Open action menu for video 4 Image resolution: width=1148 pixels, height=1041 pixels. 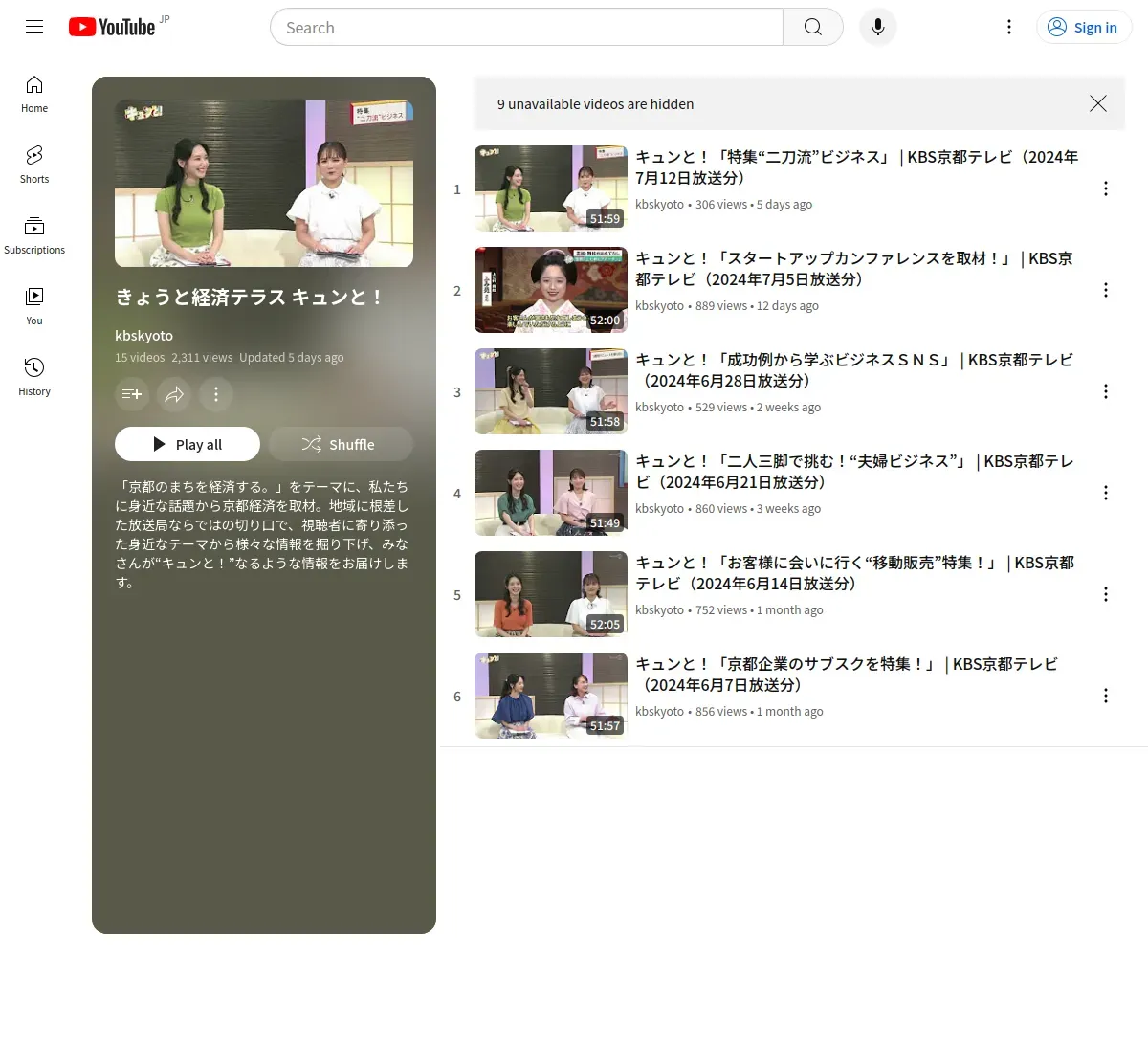(x=1106, y=493)
